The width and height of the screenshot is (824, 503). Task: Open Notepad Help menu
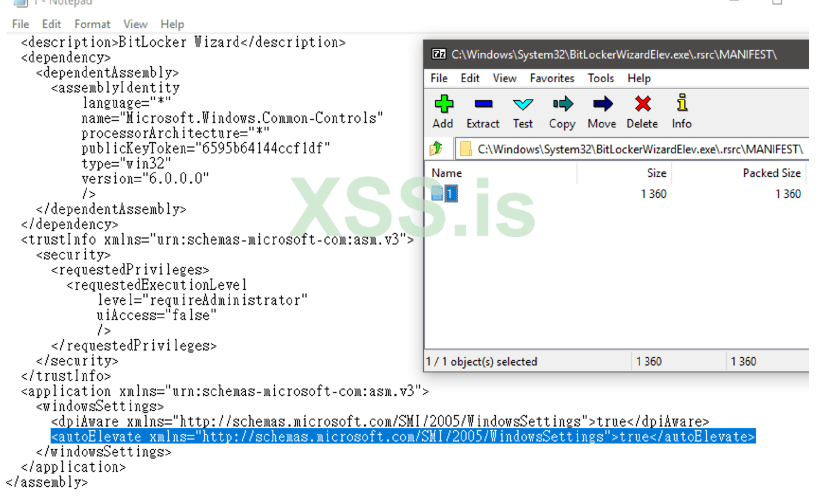click(172, 24)
